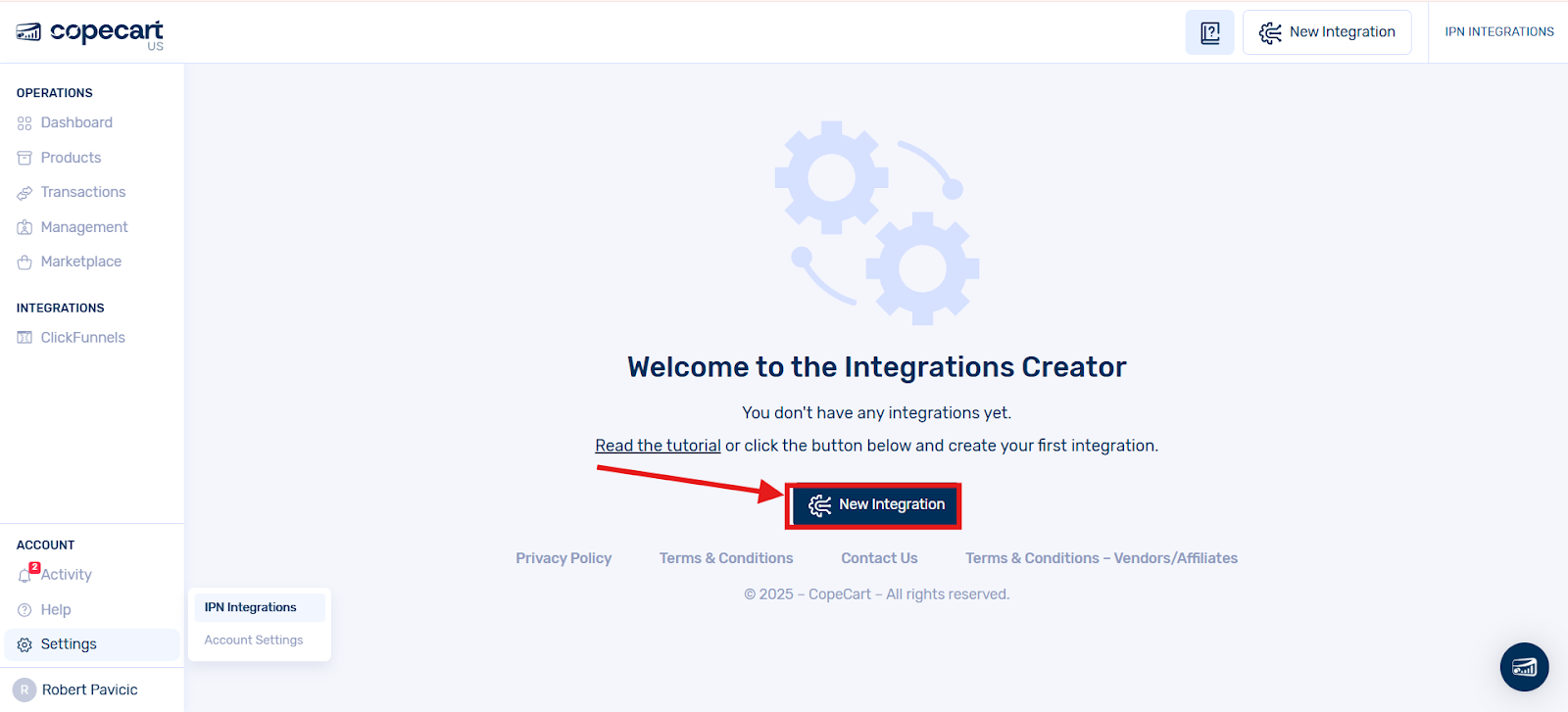1568x712 pixels.
Task: Open Privacy Policy footer link
Action: [x=563, y=558]
